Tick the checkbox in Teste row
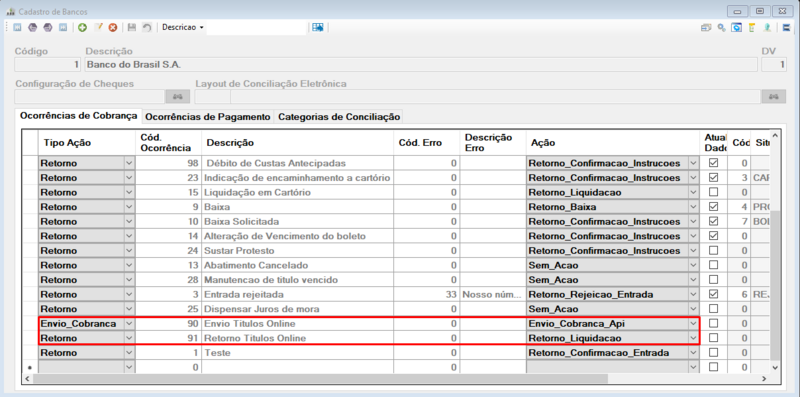The width and height of the screenshot is (800, 397). click(713, 353)
